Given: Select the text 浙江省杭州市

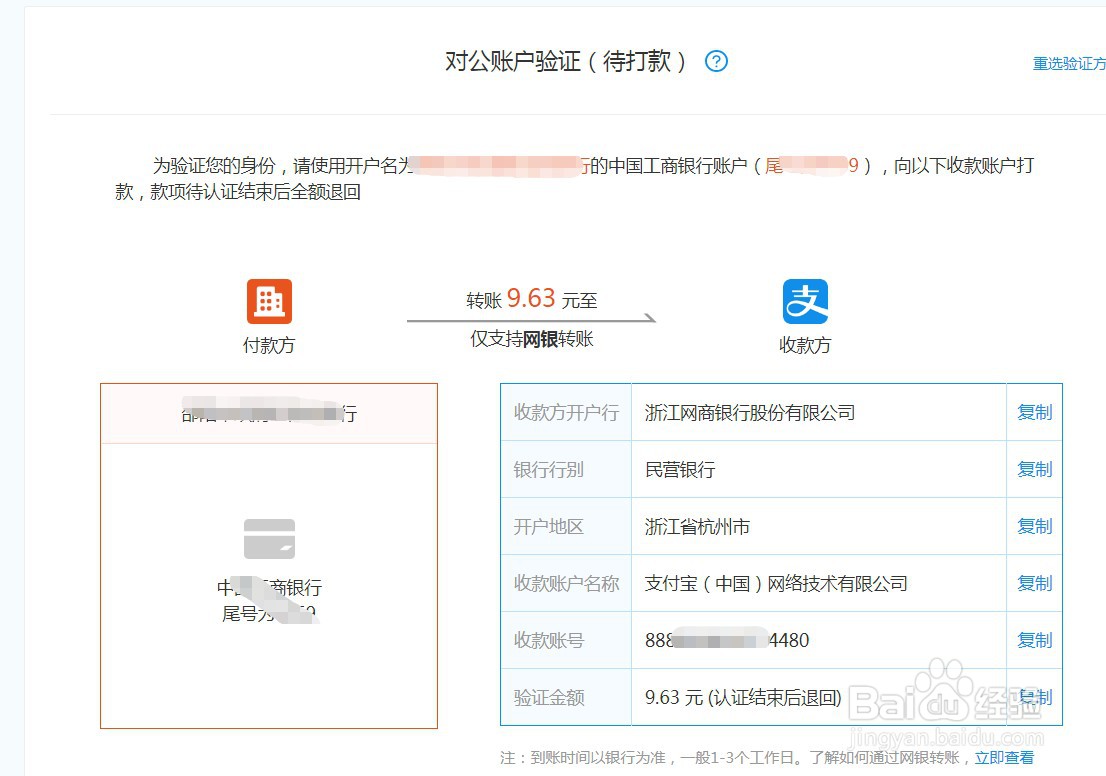Looking at the screenshot, I should tap(697, 526).
